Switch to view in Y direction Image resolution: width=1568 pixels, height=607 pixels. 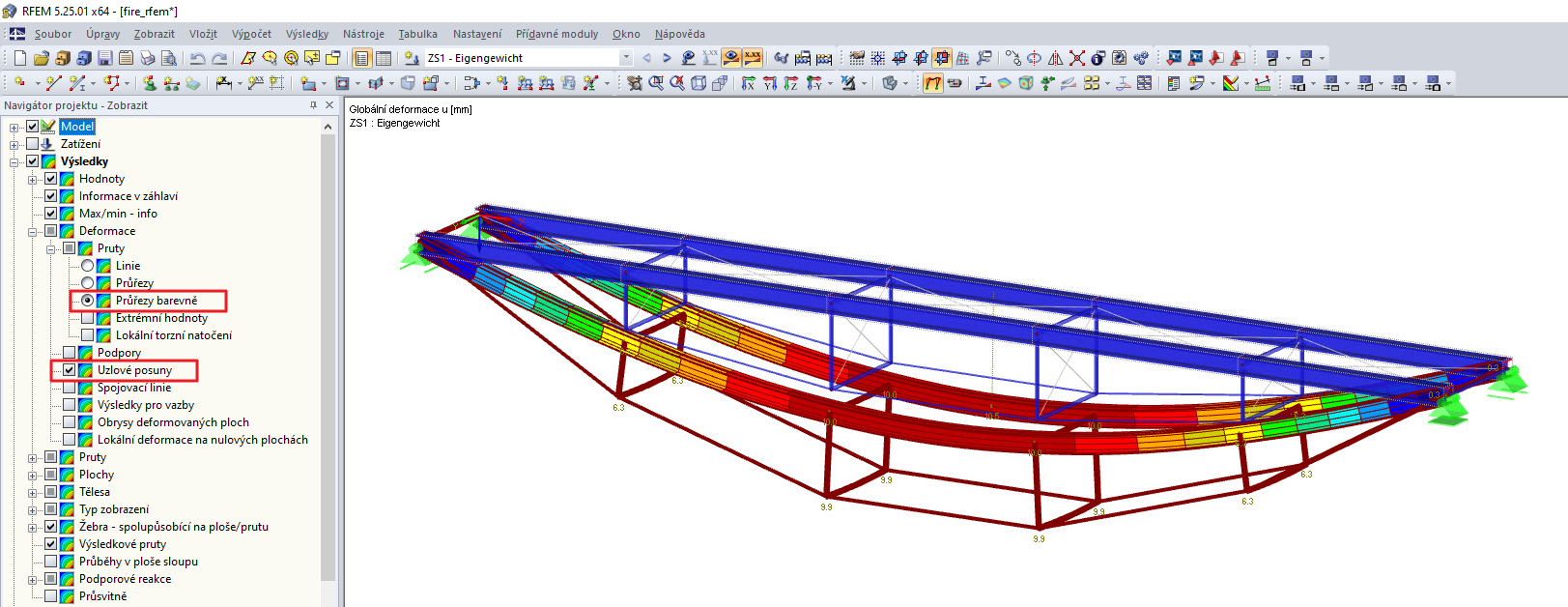pyautogui.click(x=769, y=83)
